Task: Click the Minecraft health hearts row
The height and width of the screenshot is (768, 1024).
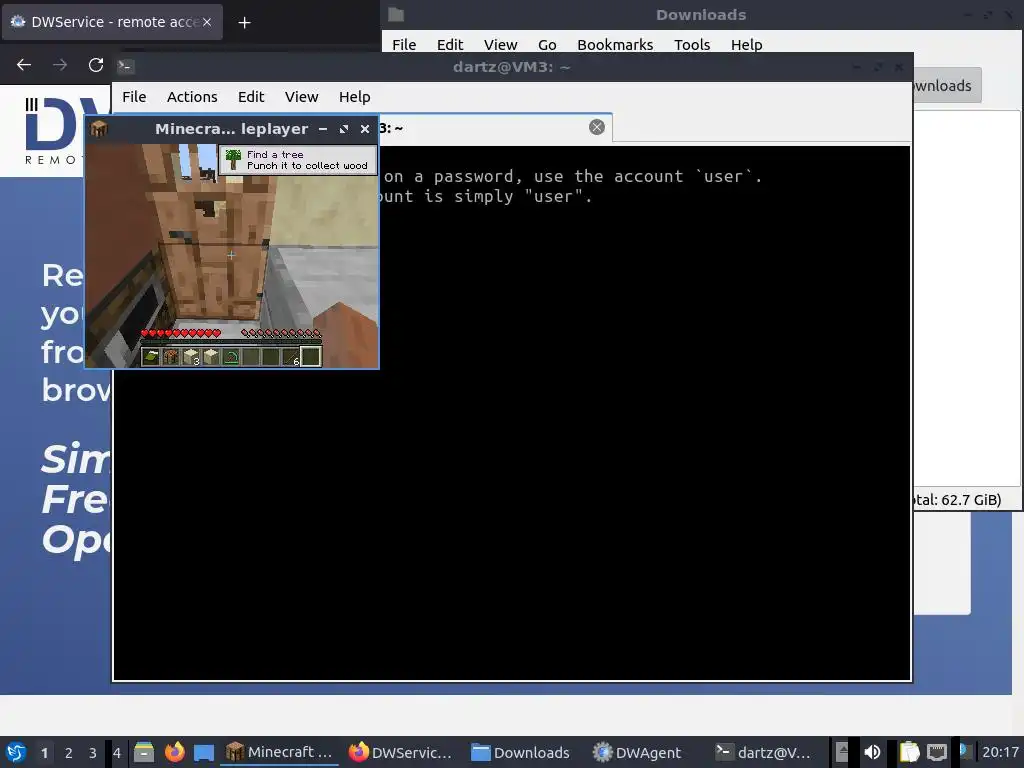Action: coord(181,333)
